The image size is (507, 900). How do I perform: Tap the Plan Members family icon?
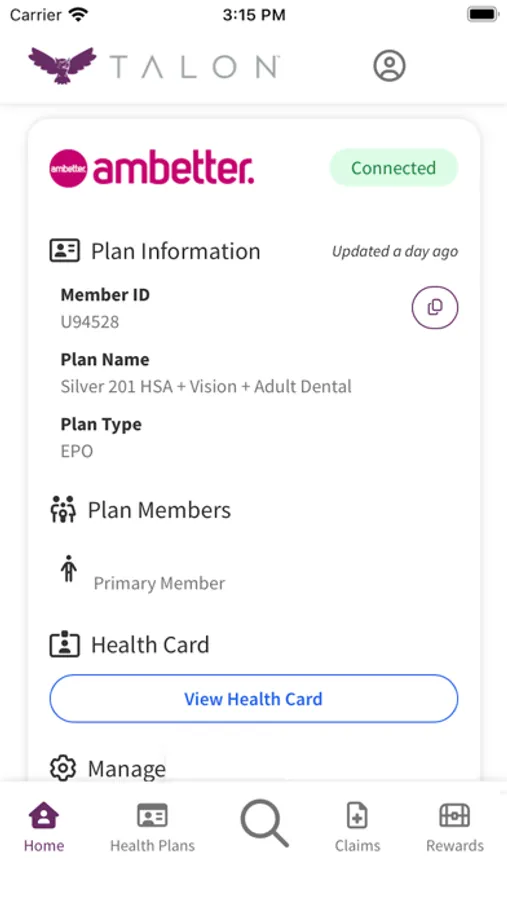(63, 510)
